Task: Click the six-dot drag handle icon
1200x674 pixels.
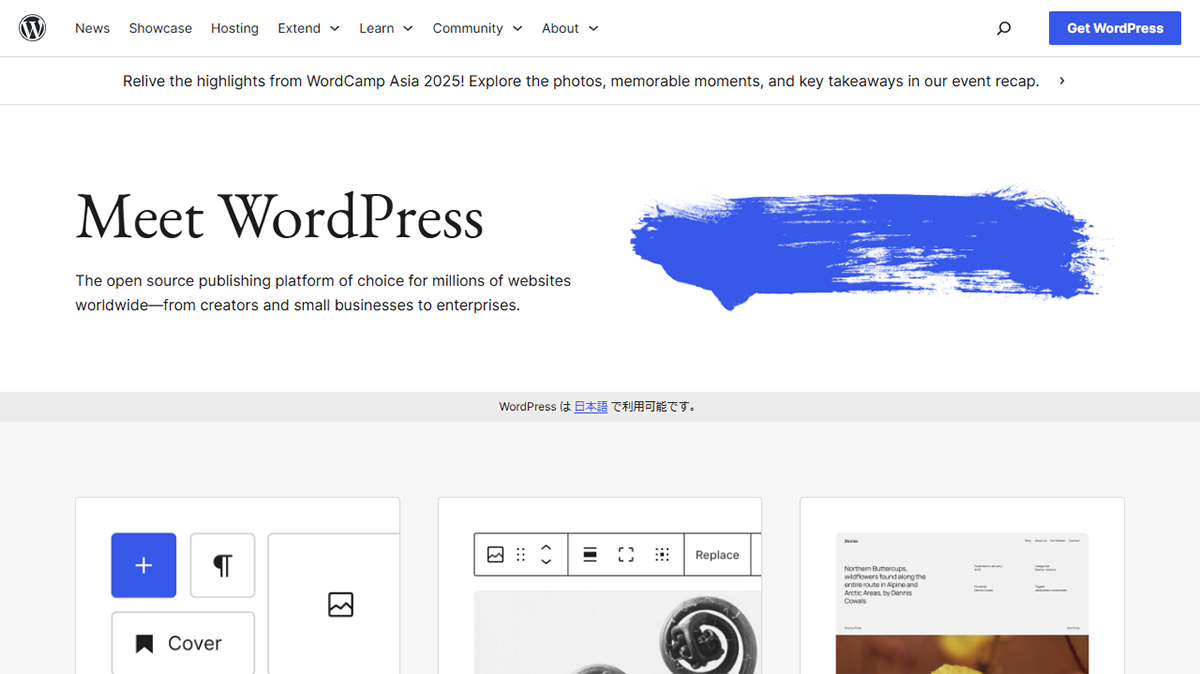Action: [521, 554]
